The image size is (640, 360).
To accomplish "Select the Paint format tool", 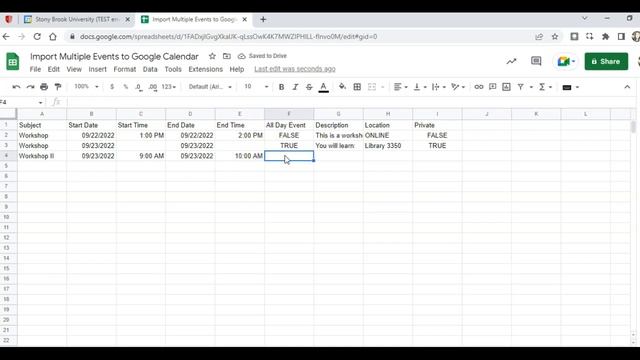I will tap(58, 87).
